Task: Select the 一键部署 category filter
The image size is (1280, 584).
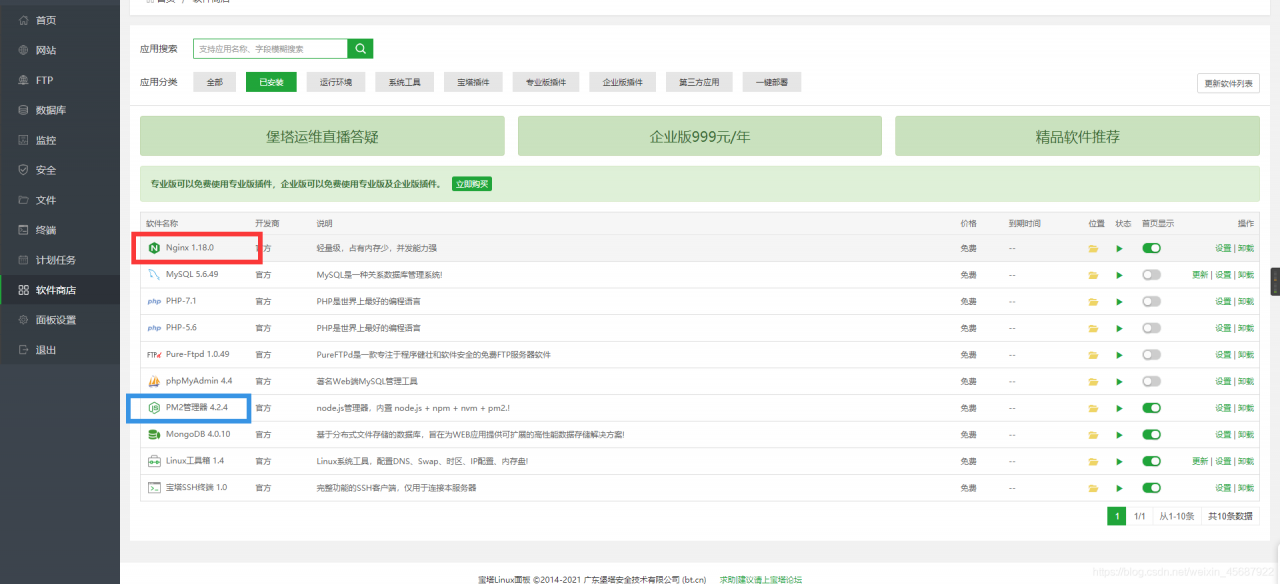Action: 772,82
